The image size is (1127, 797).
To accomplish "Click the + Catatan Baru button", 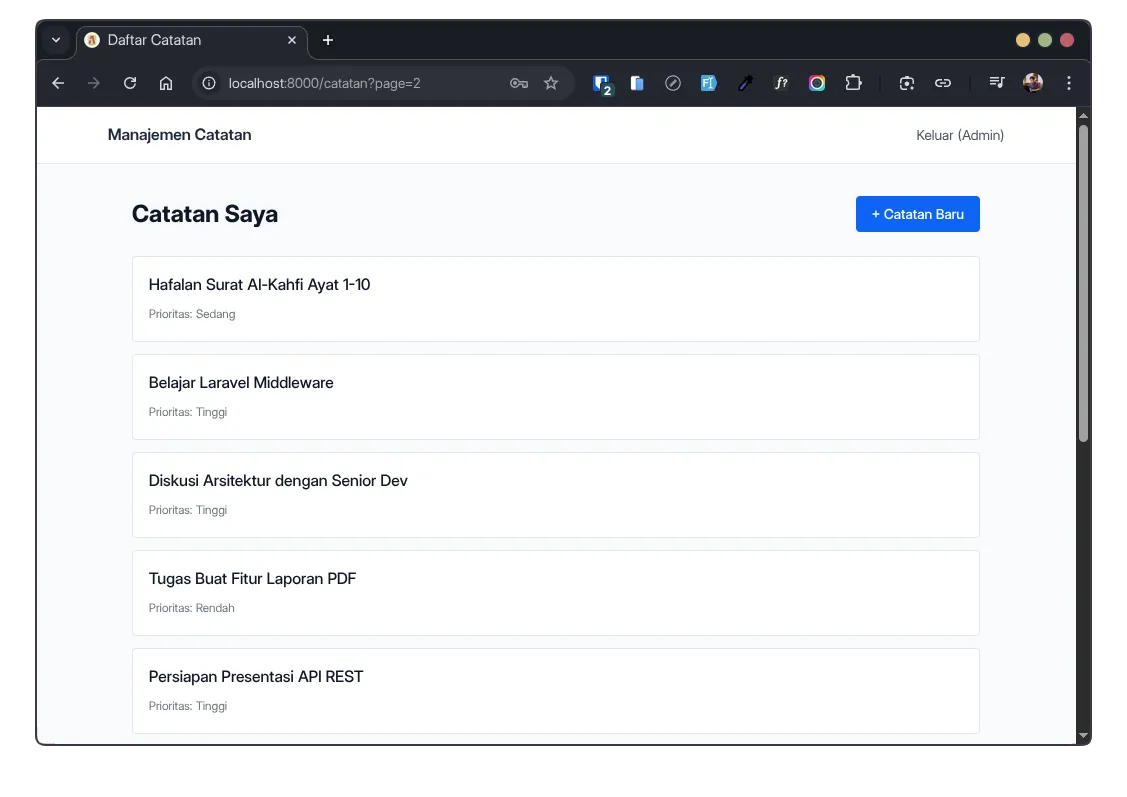I will pyautogui.click(x=917, y=214).
